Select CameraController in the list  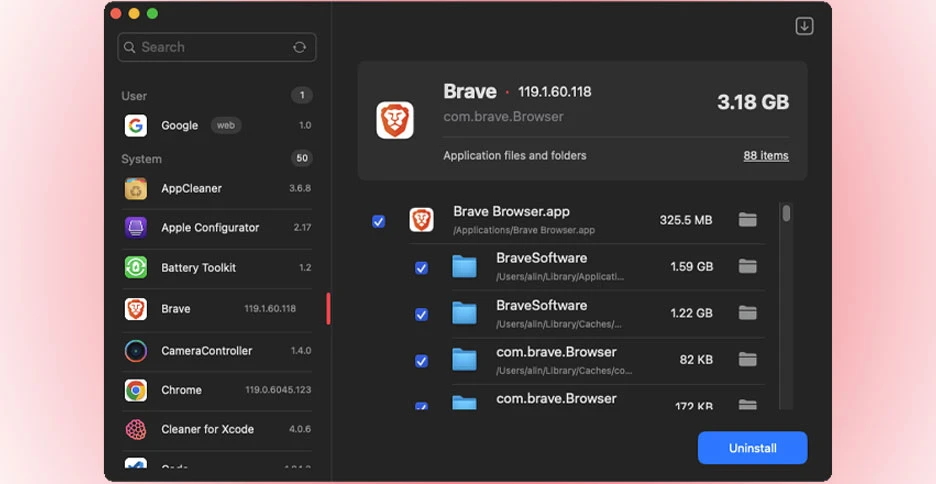coord(217,351)
